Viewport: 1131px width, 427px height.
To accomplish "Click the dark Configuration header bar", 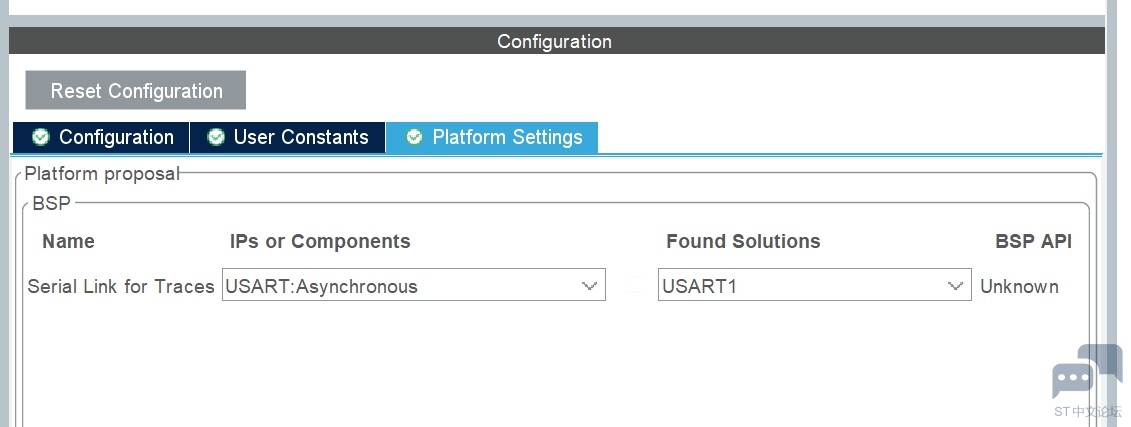I will point(556,40).
